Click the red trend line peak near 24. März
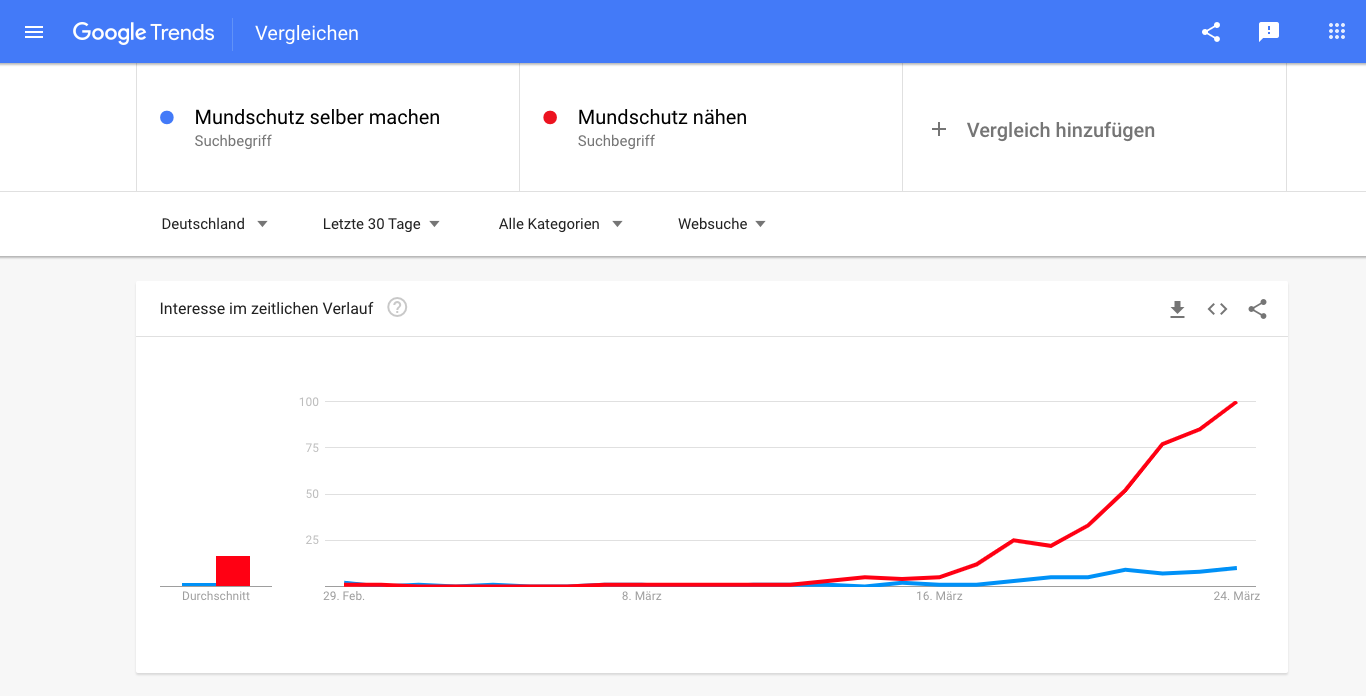 coord(1236,402)
